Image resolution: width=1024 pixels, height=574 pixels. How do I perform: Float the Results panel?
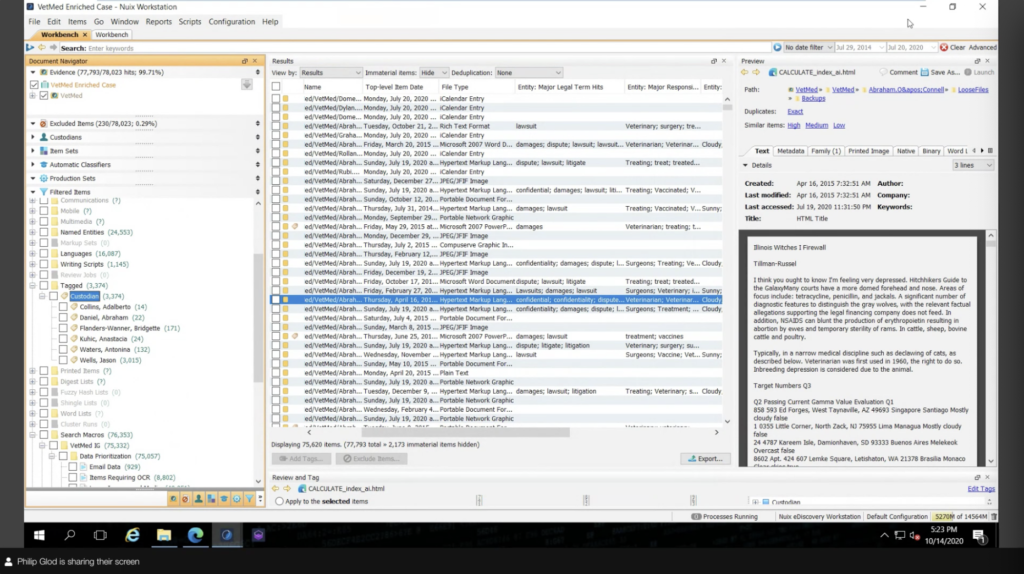point(714,61)
